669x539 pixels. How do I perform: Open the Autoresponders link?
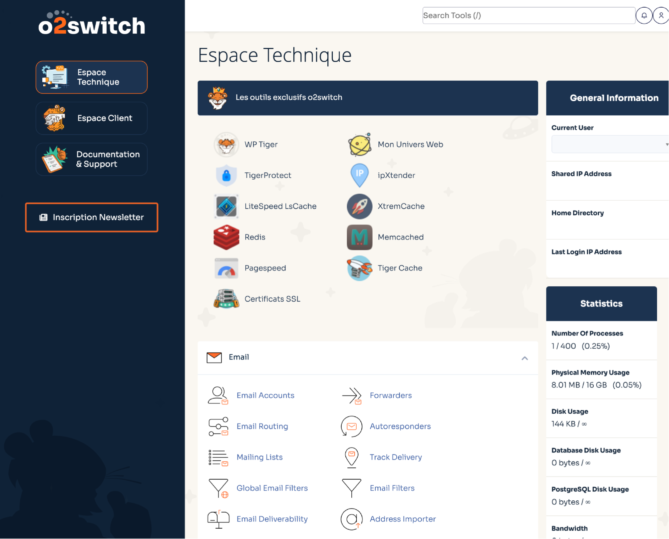click(x=400, y=426)
